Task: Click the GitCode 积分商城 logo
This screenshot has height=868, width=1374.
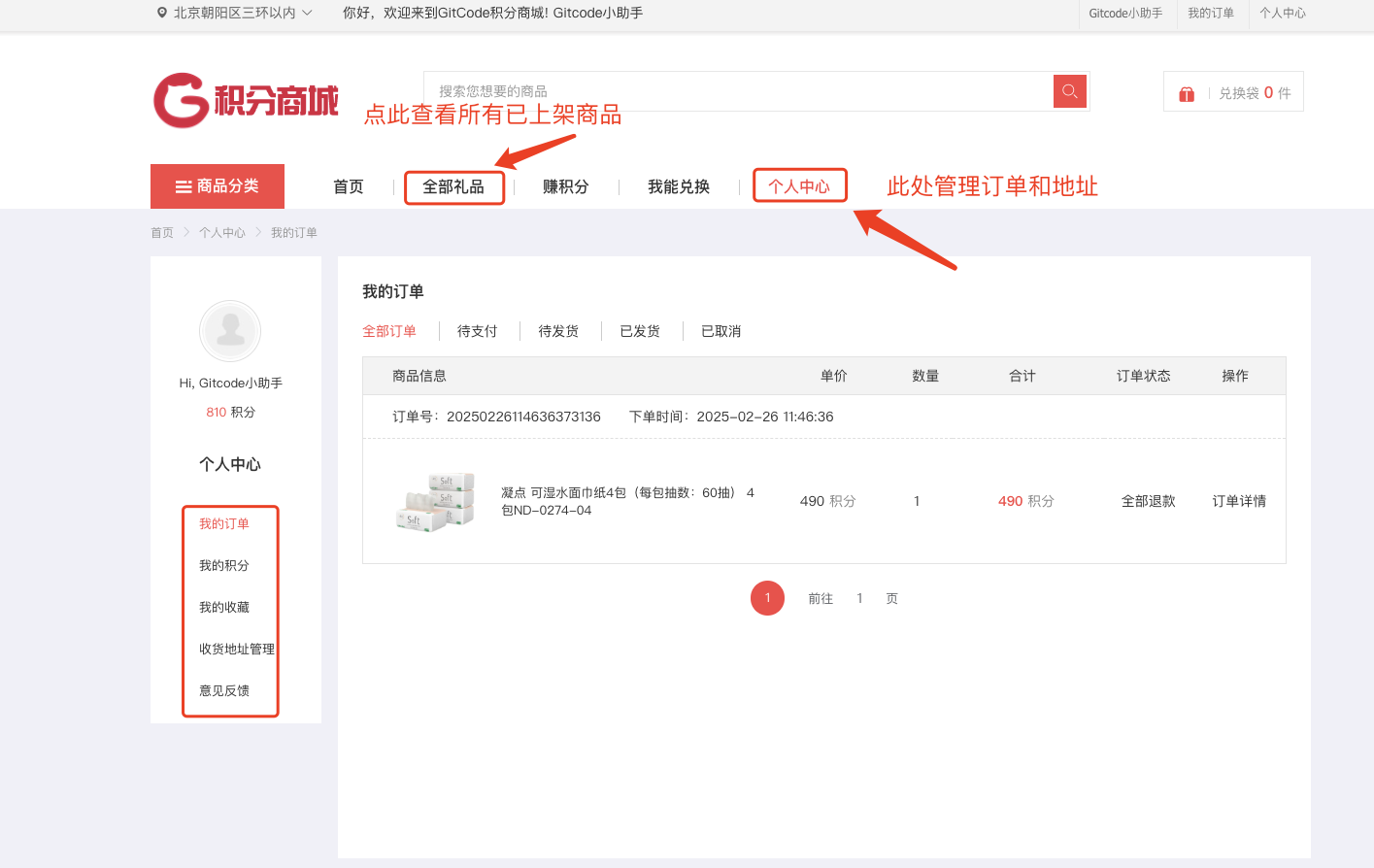Action: click(x=246, y=100)
